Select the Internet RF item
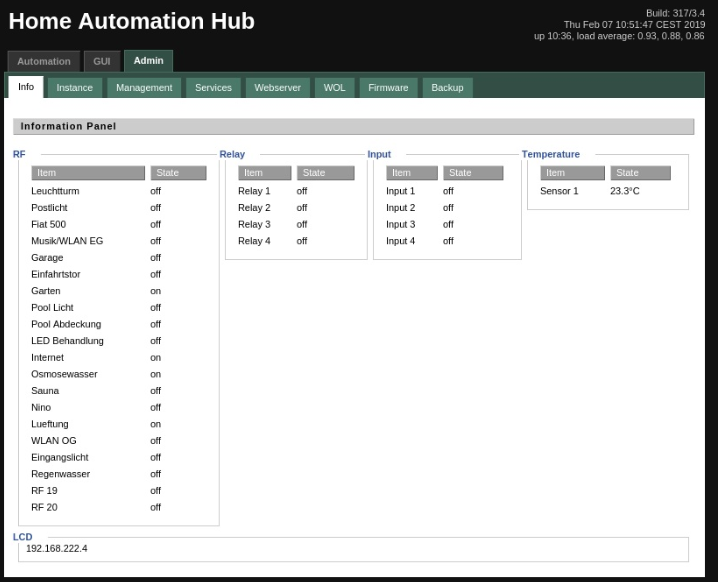 point(48,358)
